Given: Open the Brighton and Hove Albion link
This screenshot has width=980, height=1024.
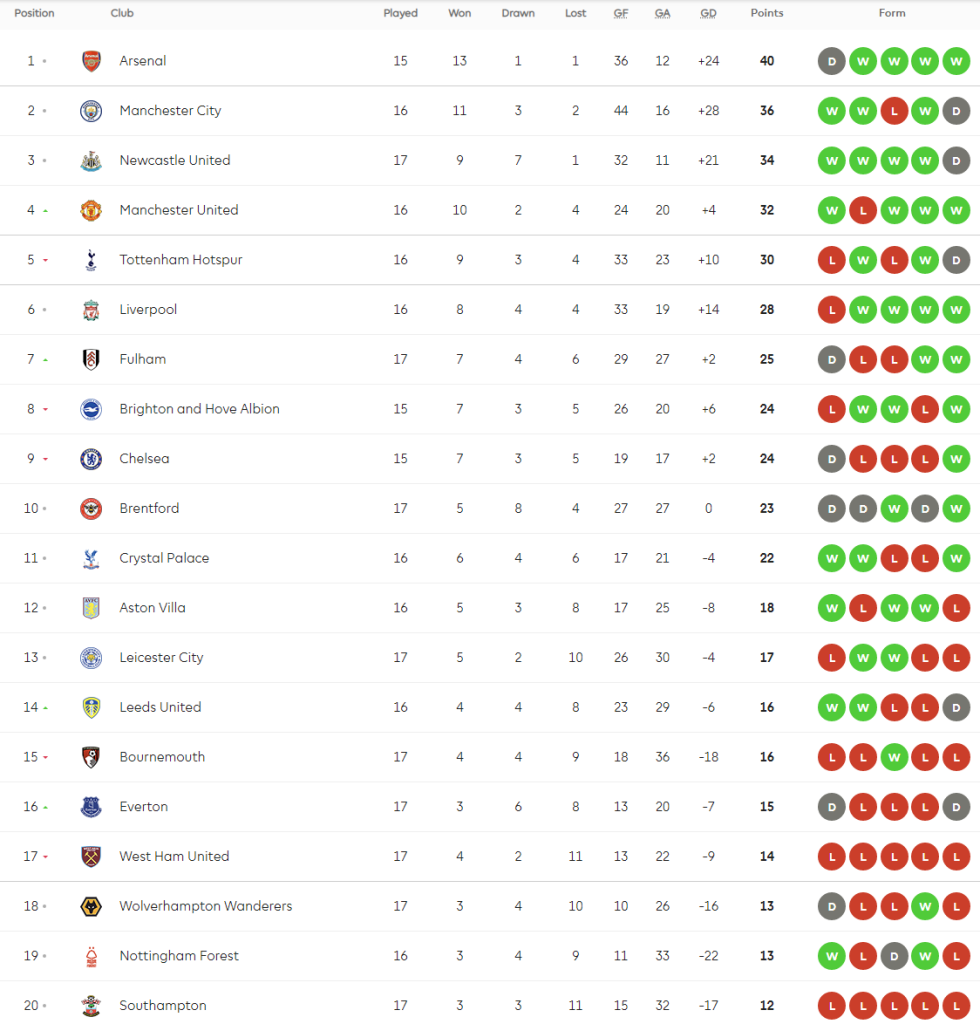Looking at the screenshot, I should tap(199, 409).
